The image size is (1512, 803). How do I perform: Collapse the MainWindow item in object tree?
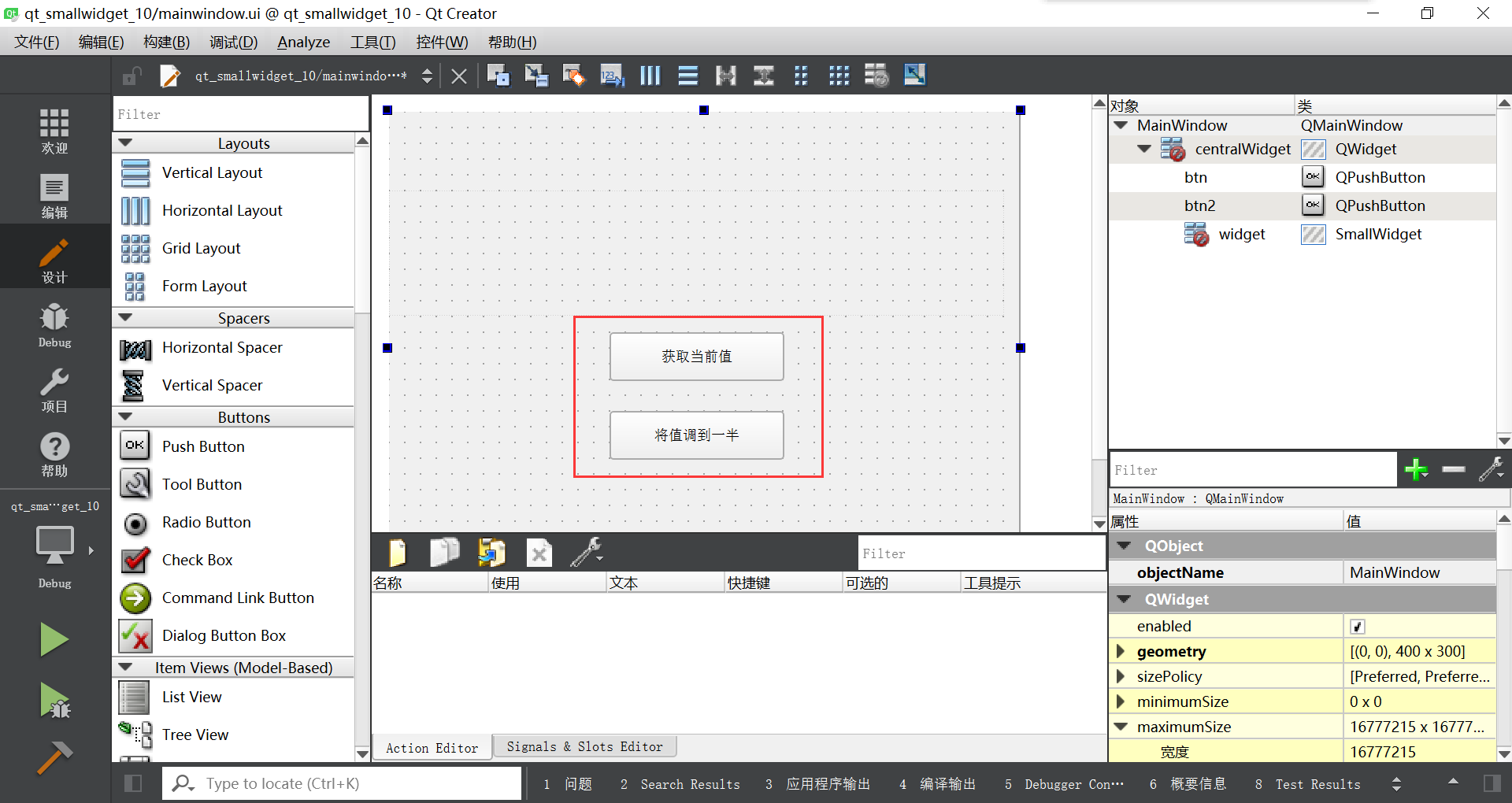pos(1121,125)
